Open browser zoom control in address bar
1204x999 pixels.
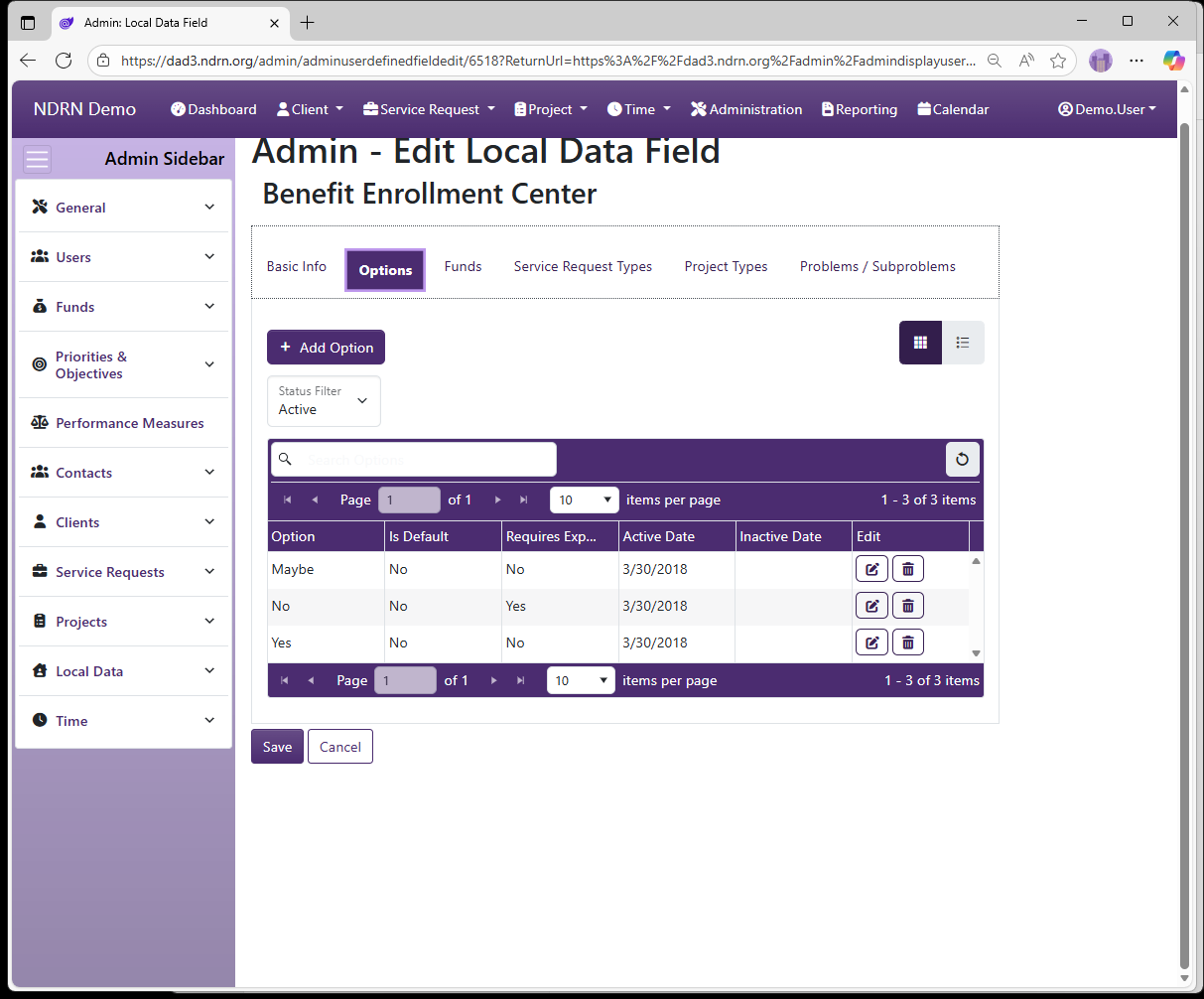pos(995,61)
